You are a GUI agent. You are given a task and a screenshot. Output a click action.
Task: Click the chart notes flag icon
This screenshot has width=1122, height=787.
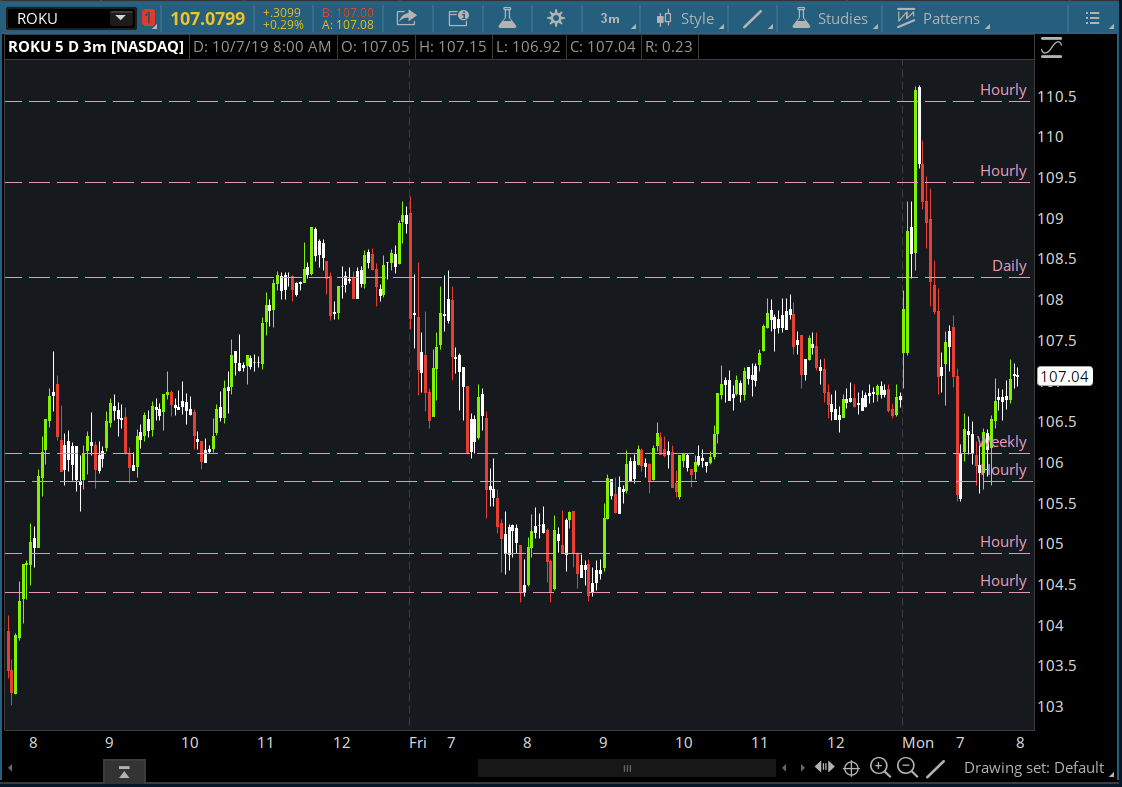457,17
